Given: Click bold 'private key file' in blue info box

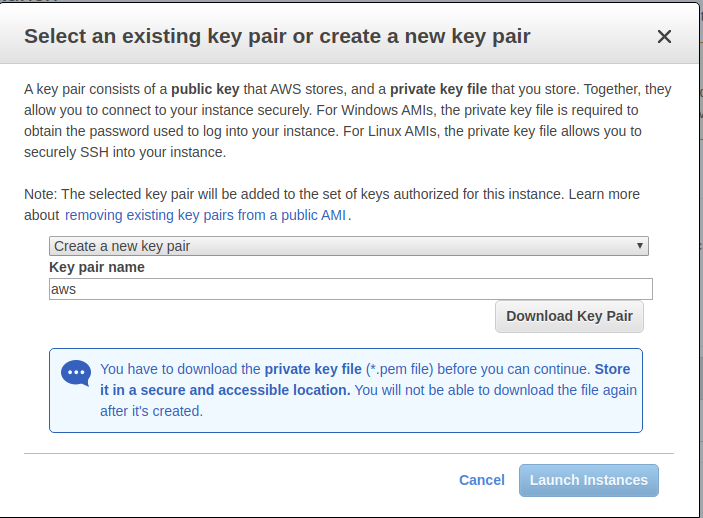Looking at the screenshot, I should (x=313, y=368).
